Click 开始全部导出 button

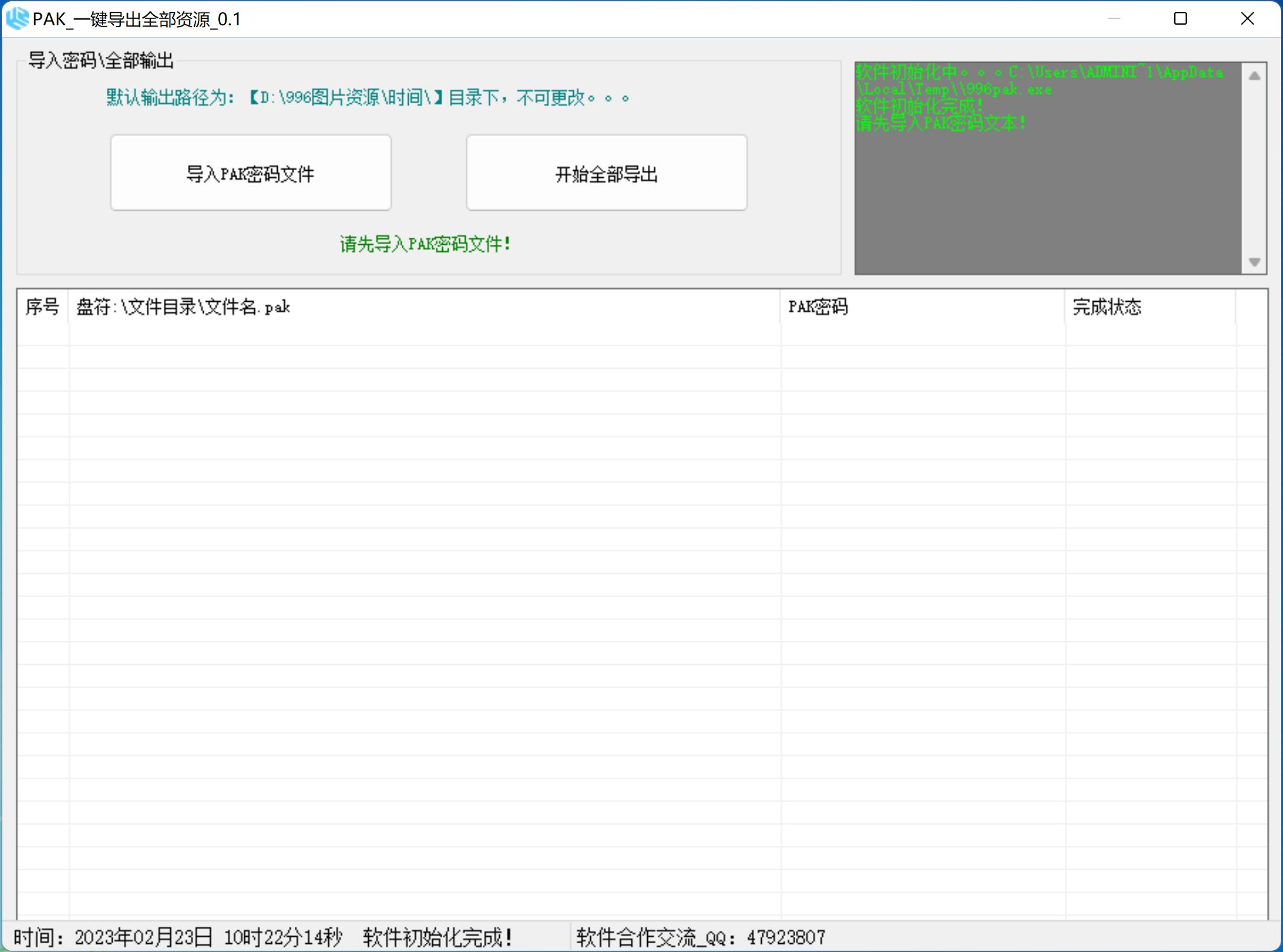click(x=606, y=173)
